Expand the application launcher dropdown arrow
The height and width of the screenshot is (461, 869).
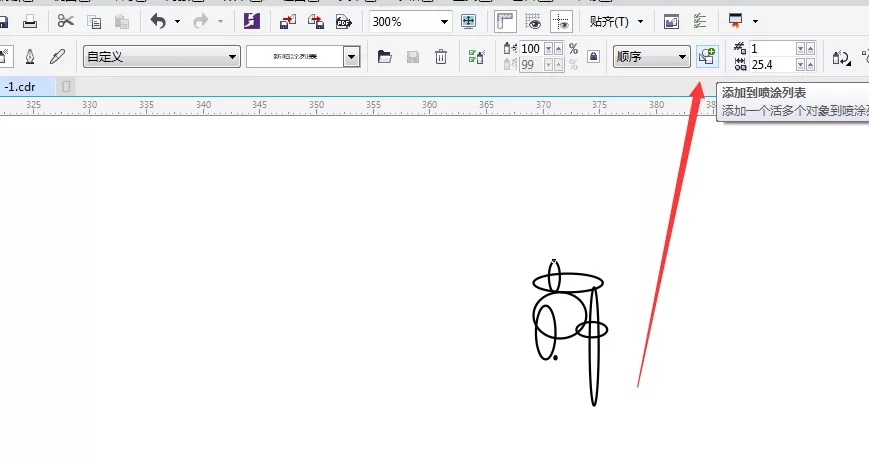click(x=755, y=22)
